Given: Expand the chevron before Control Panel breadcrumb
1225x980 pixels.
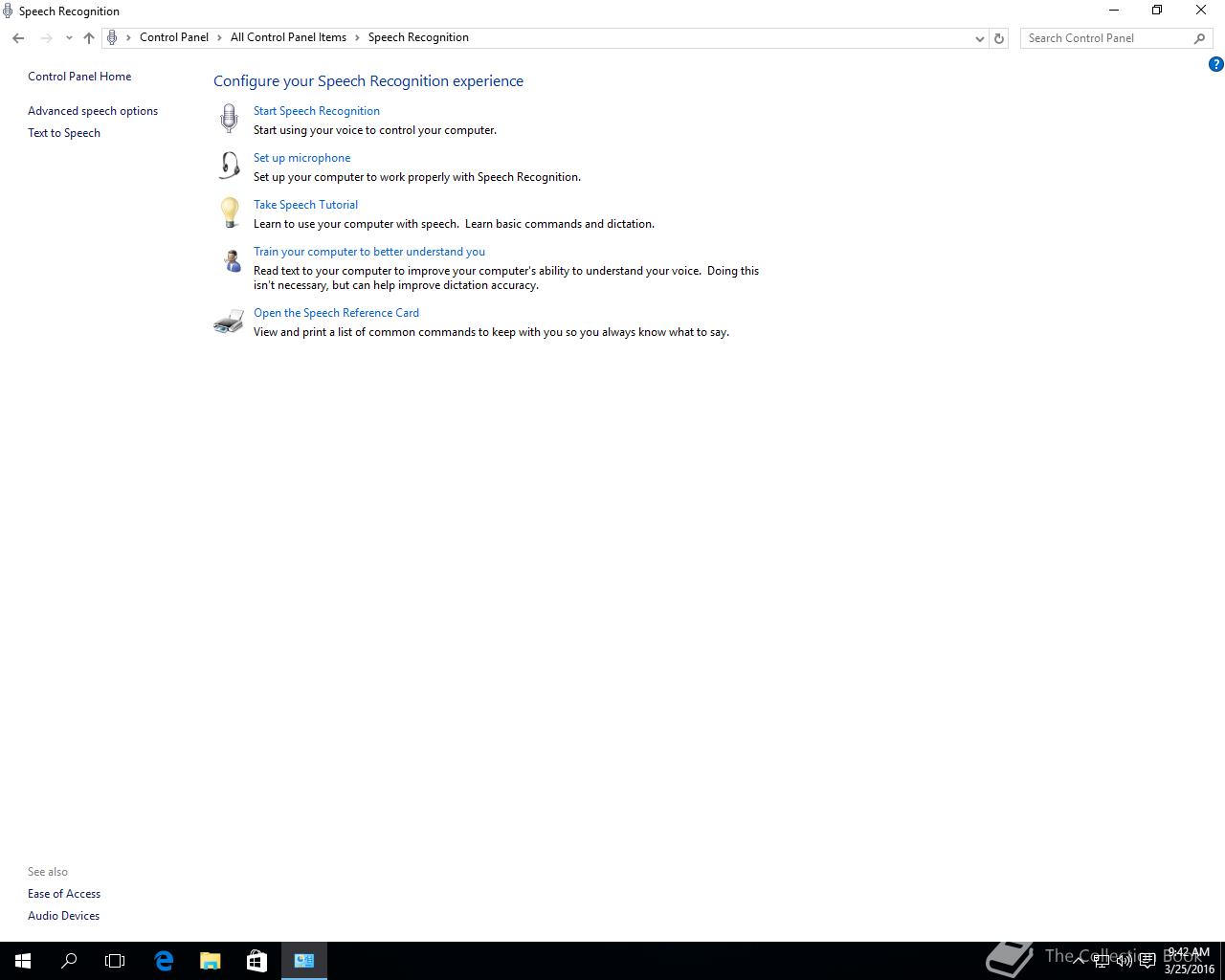Looking at the screenshot, I should [x=129, y=38].
